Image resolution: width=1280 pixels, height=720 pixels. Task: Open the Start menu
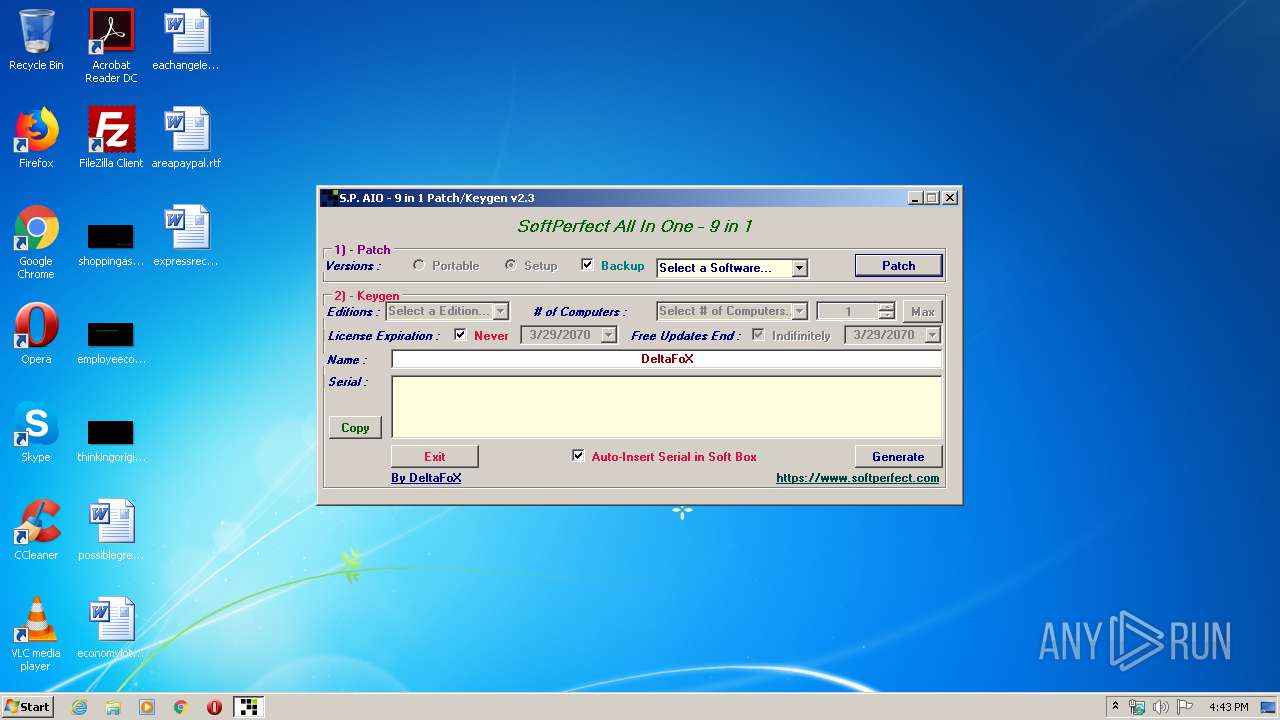28,707
